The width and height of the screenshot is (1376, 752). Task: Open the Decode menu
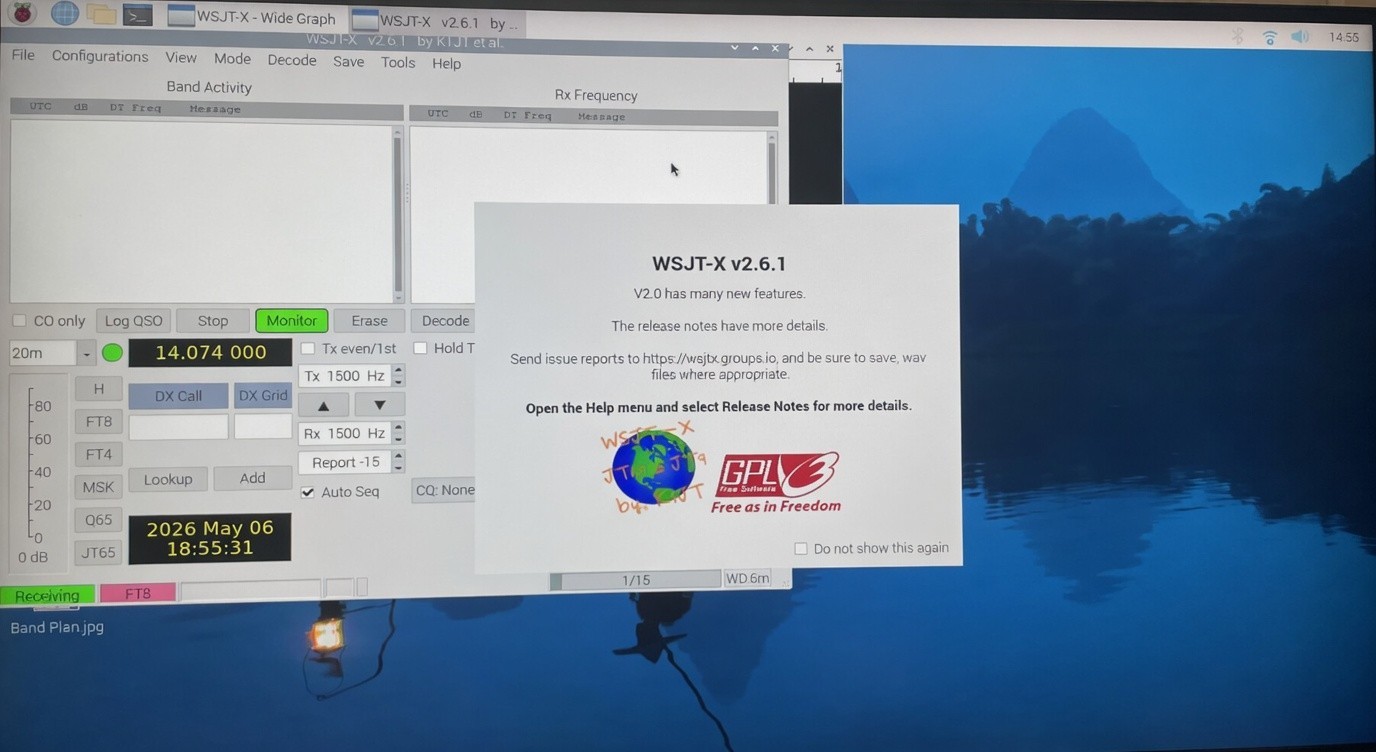[x=292, y=60]
